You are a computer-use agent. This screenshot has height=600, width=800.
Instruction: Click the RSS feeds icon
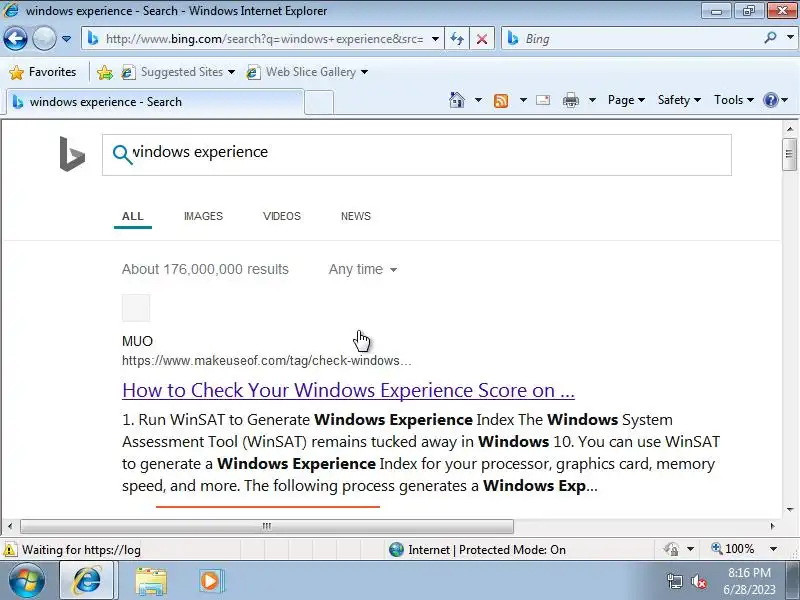pos(501,101)
